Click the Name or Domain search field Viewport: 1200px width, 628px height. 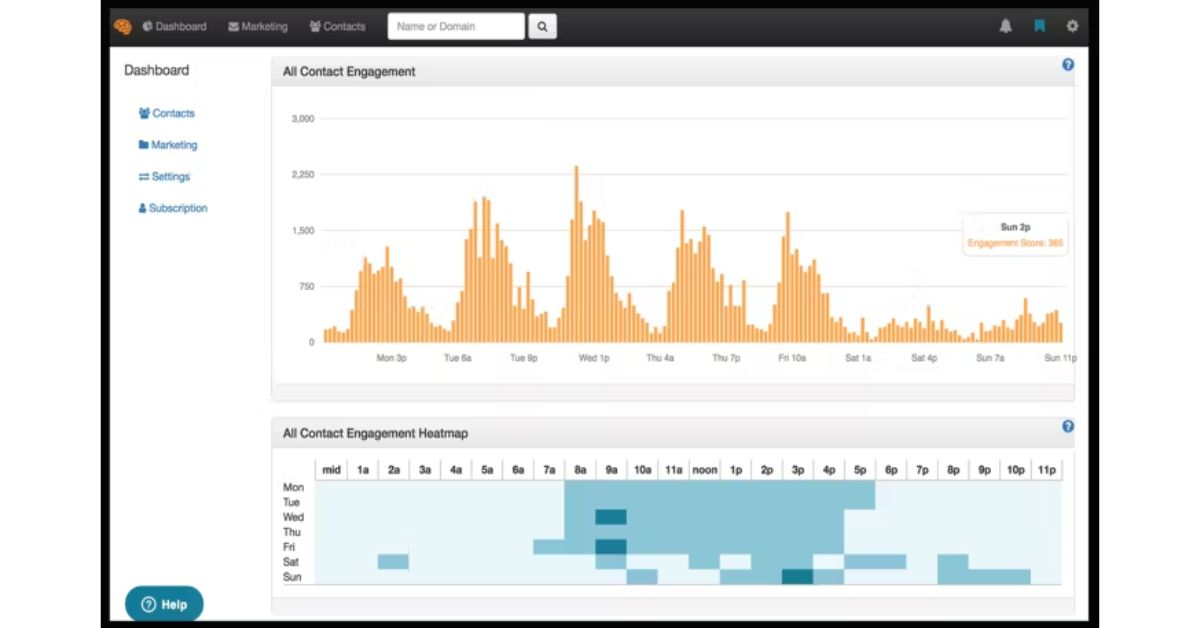[456, 27]
